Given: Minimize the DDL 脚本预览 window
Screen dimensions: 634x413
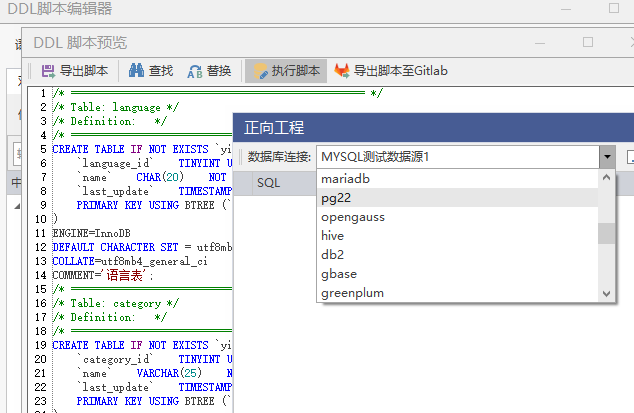Looking at the screenshot, I should pyautogui.click(x=540, y=42).
